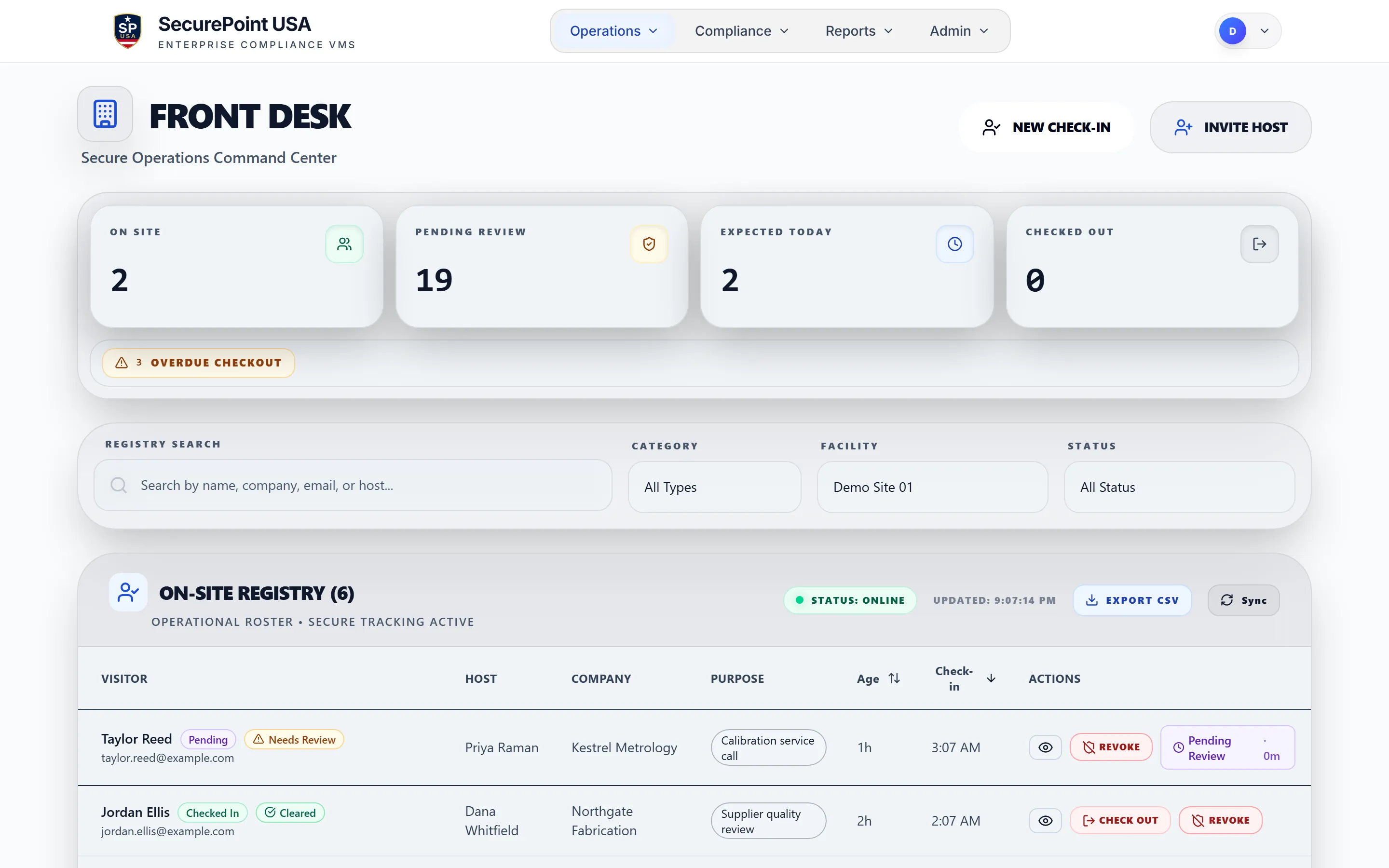The width and height of the screenshot is (1389, 868).
Task: Open the Checked Out stat card
Action: tap(1152, 267)
